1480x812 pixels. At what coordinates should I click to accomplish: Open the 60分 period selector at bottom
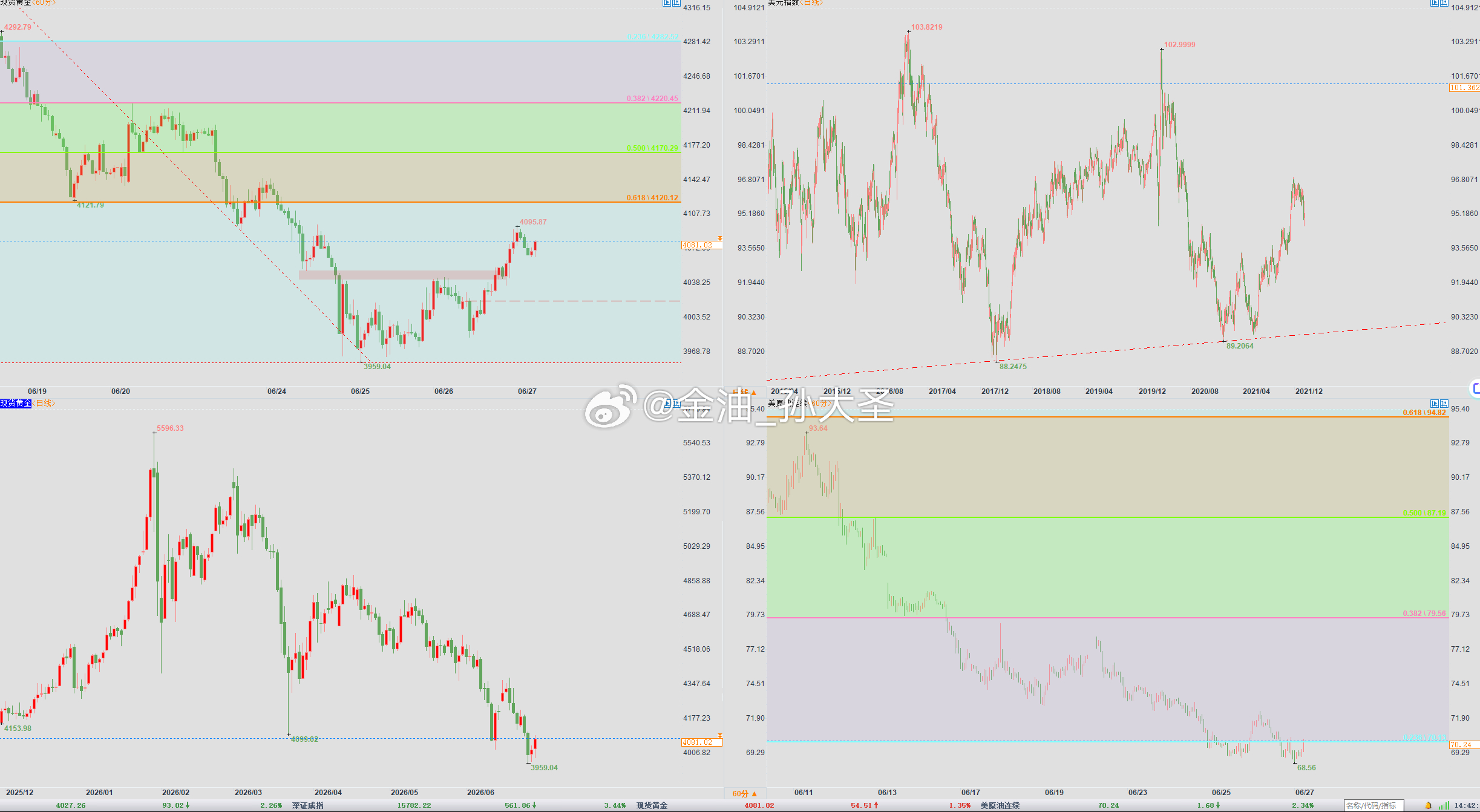pyautogui.click(x=745, y=793)
